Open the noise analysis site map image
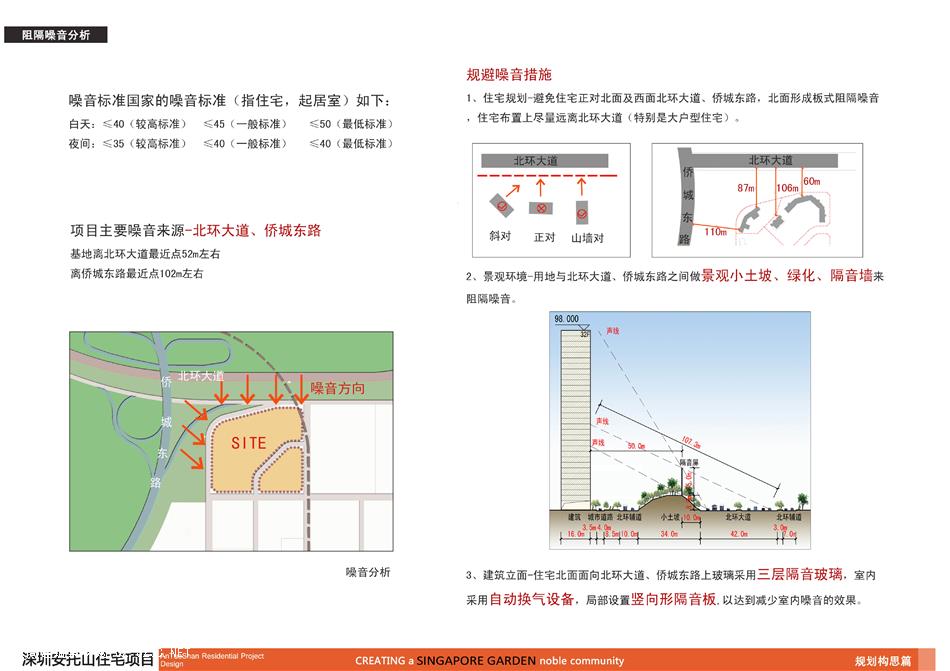950x671 pixels. tap(231, 441)
